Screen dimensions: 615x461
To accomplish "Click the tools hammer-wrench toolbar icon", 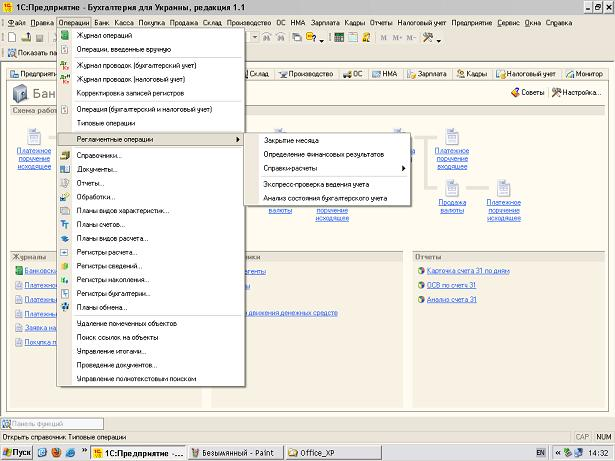I will tap(428, 38).
